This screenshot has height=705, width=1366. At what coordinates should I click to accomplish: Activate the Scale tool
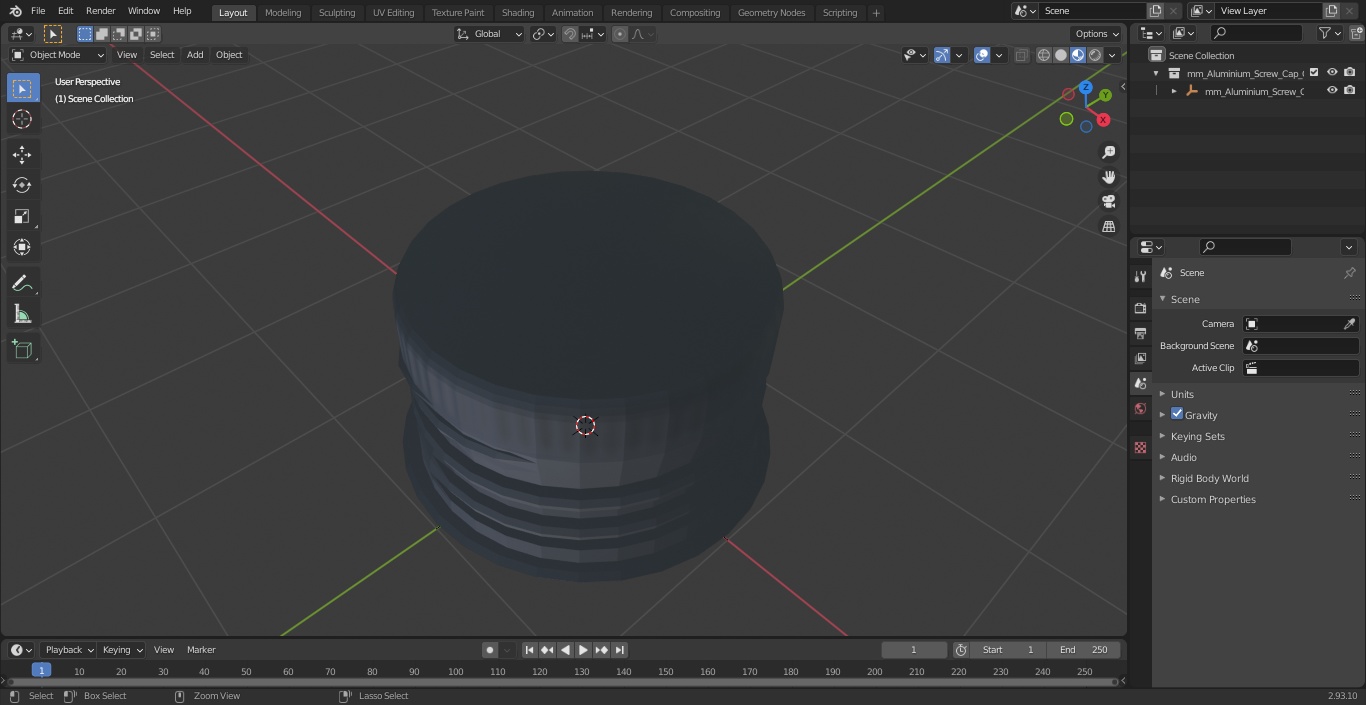point(22,216)
